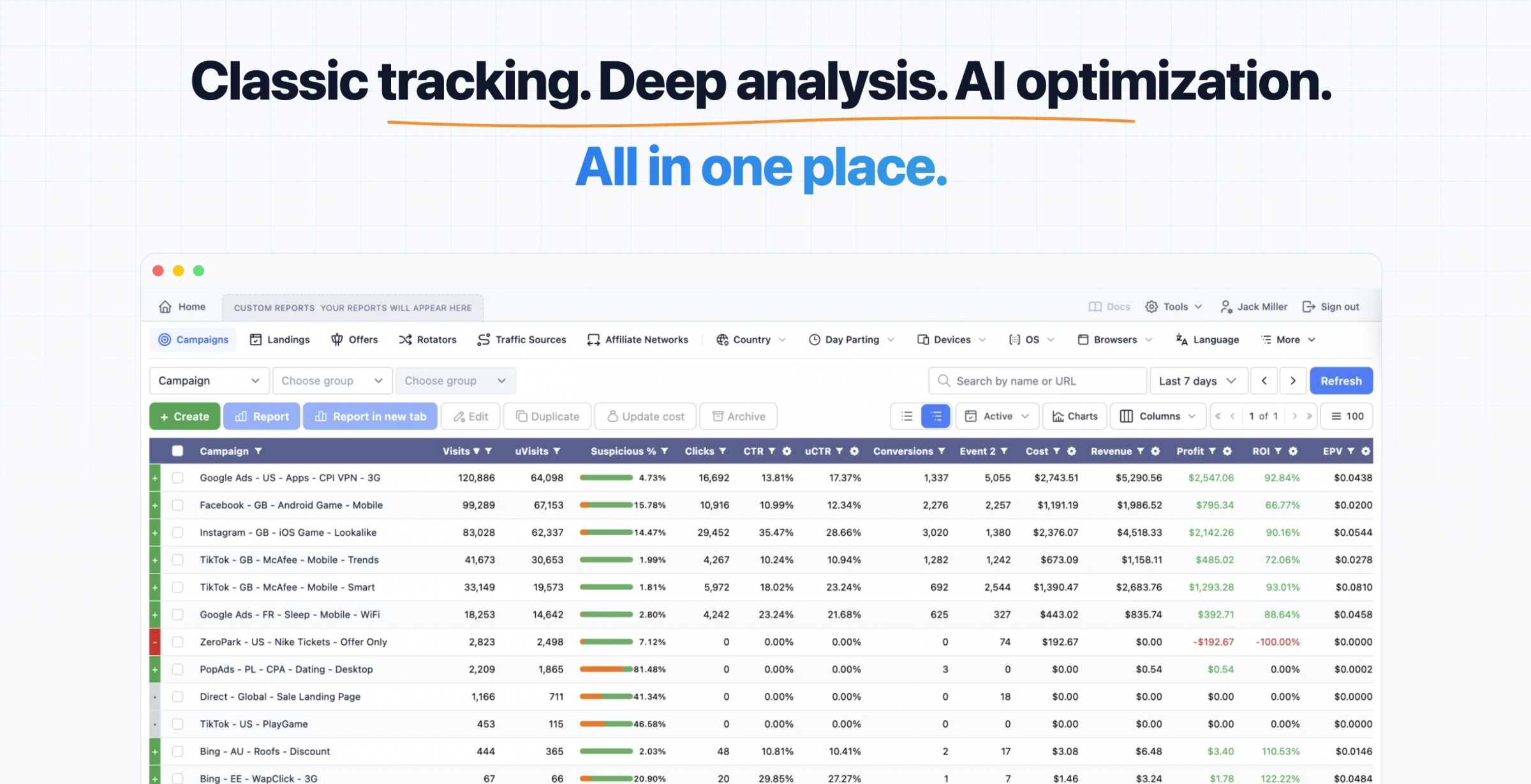The height and width of the screenshot is (784, 1531).
Task: Click the blue Refresh button
Action: (1341, 381)
